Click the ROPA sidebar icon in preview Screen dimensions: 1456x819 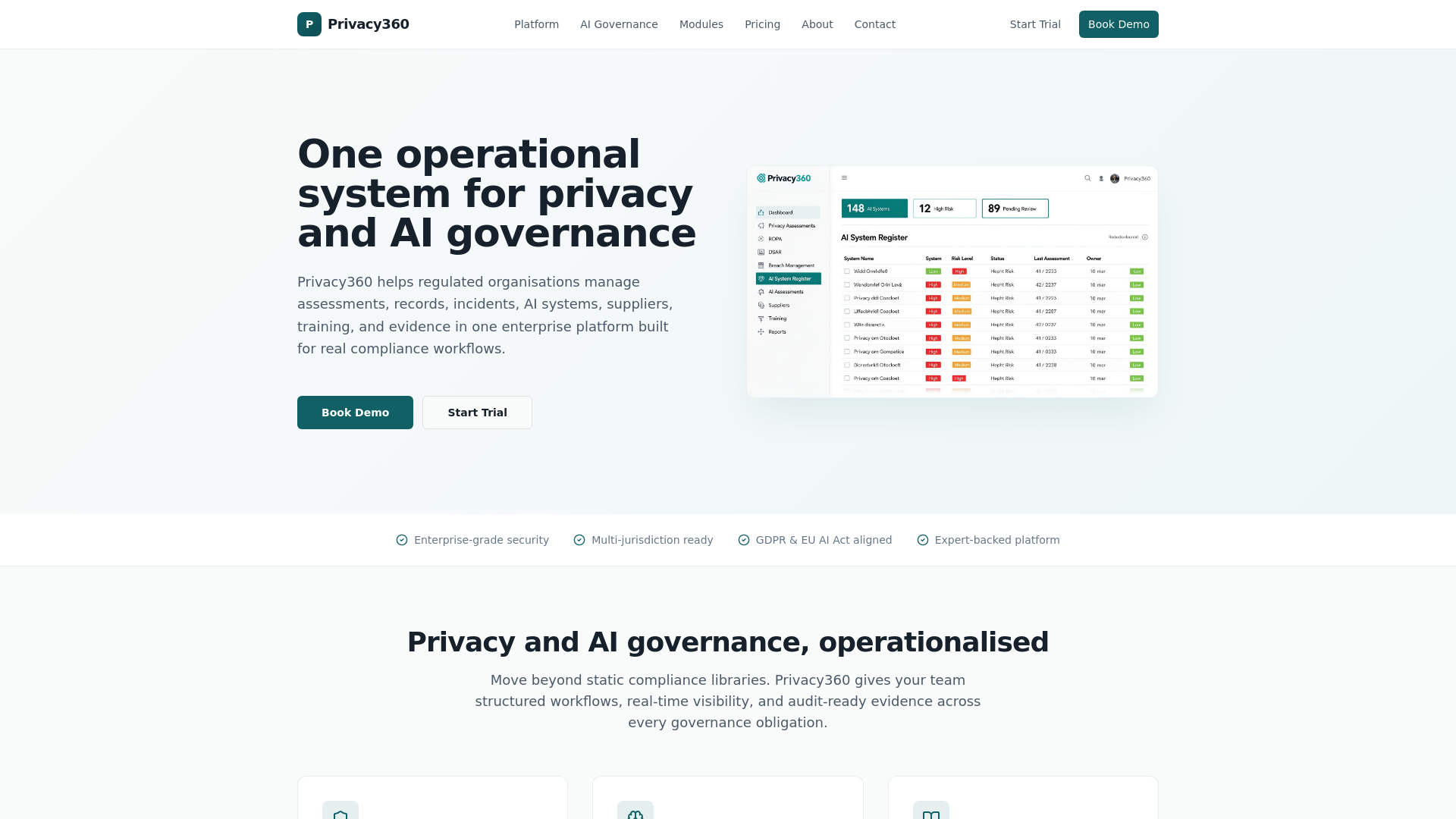[x=761, y=239]
